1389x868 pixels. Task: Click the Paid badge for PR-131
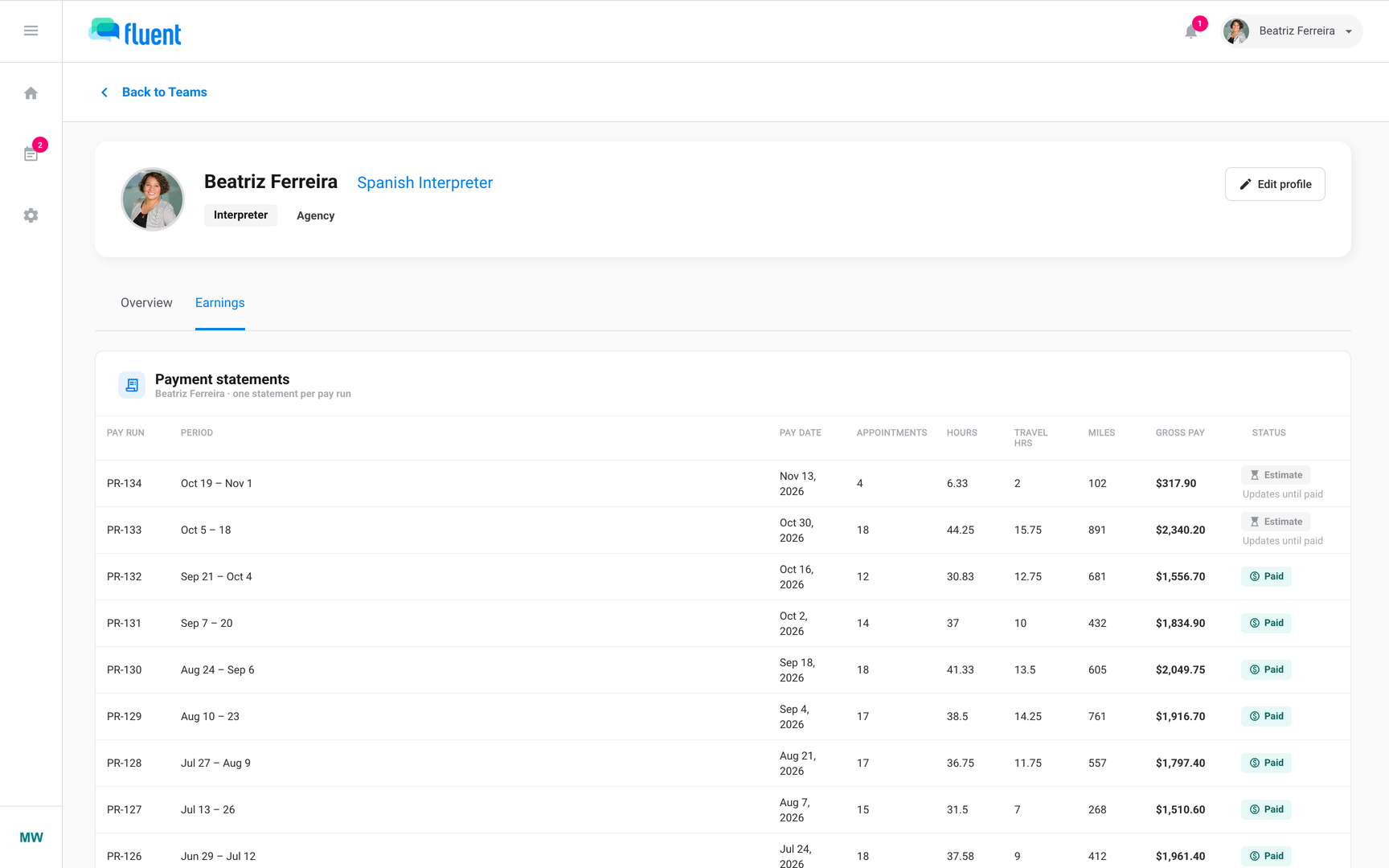tap(1266, 623)
